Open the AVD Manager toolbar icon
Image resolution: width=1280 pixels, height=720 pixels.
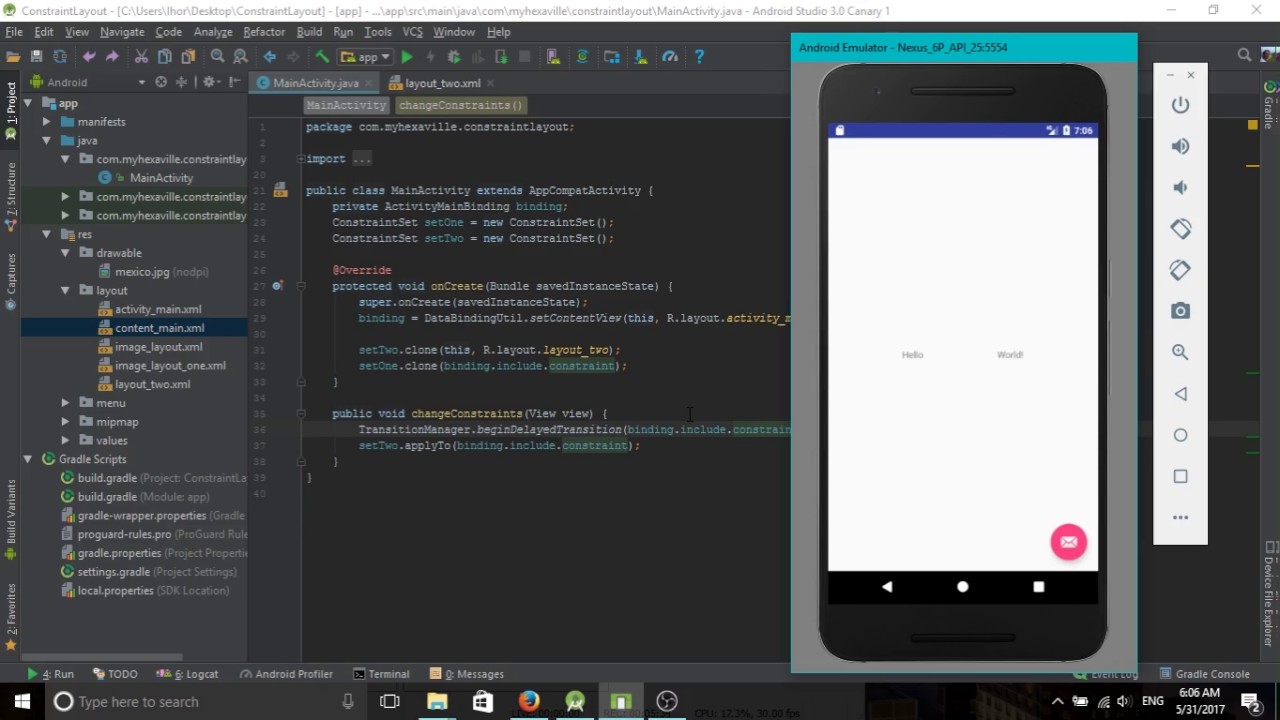[553, 57]
